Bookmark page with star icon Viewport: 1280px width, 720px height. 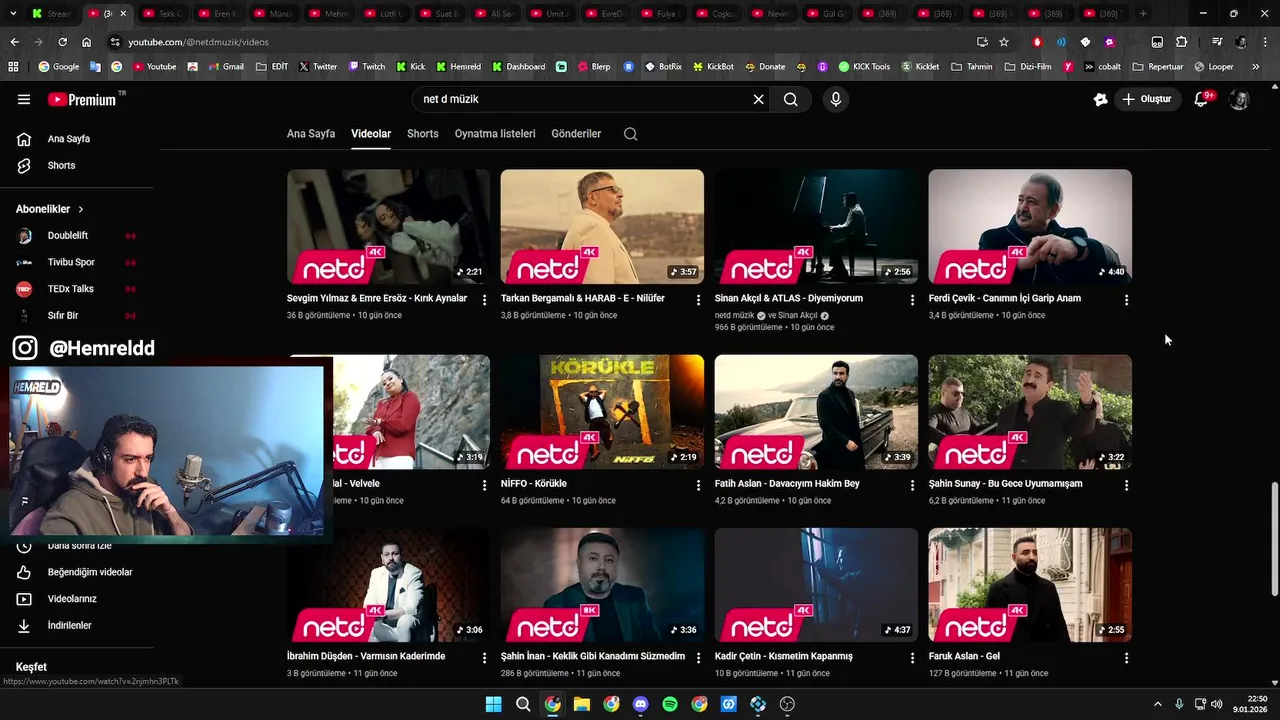[x=1004, y=42]
